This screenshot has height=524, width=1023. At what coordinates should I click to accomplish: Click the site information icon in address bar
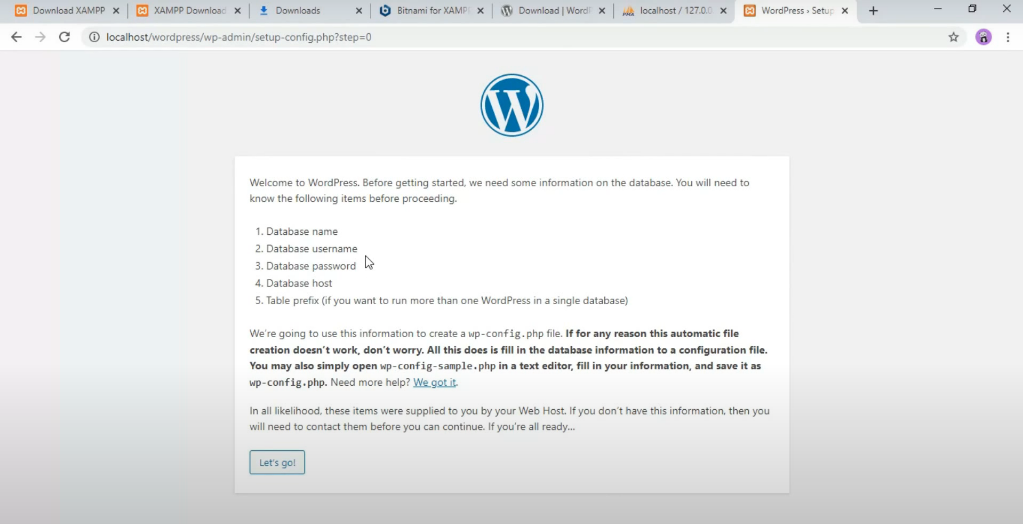pyautogui.click(x=94, y=37)
